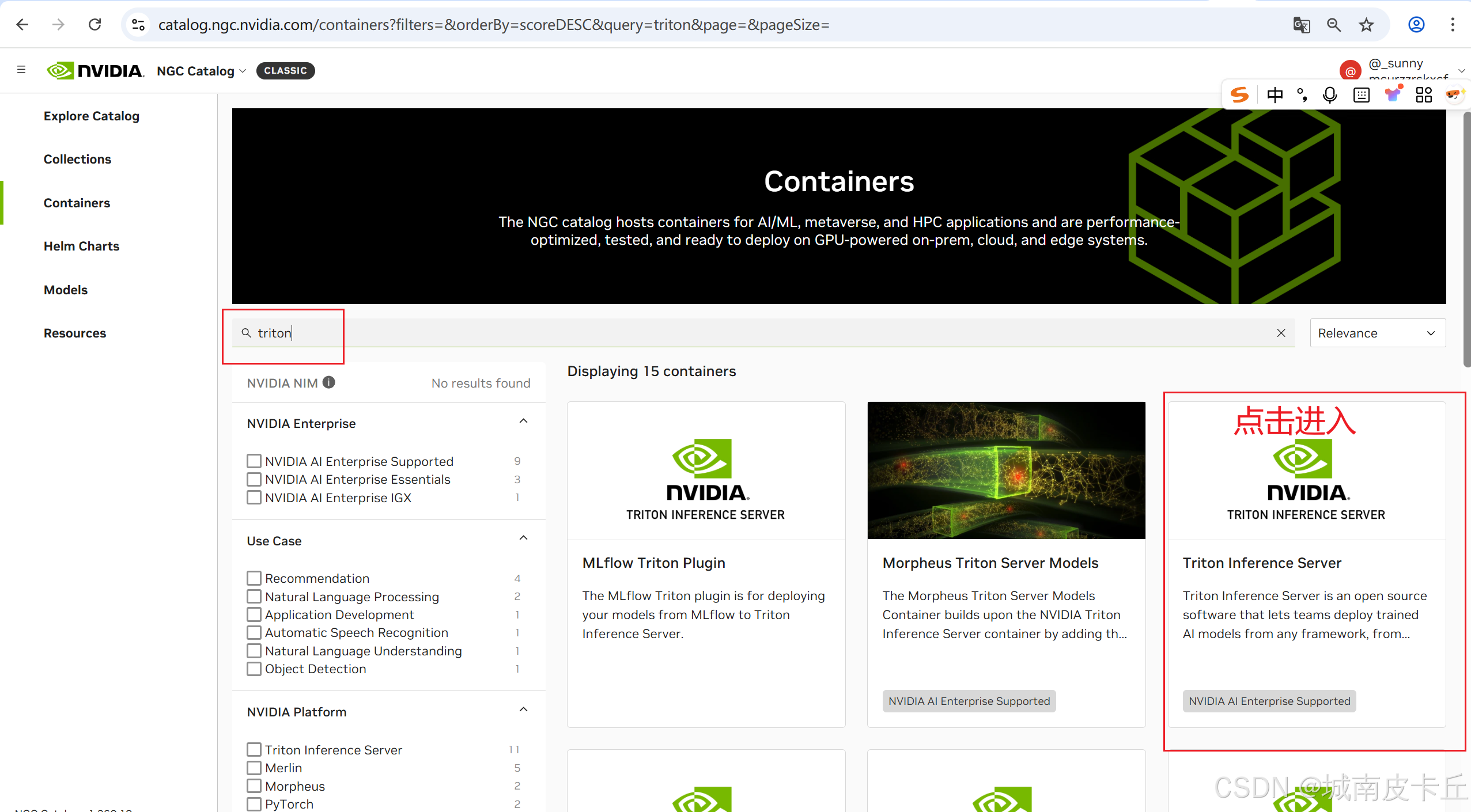This screenshot has width=1471, height=812.
Task: Click the browser reload icon
Action: (95, 25)
